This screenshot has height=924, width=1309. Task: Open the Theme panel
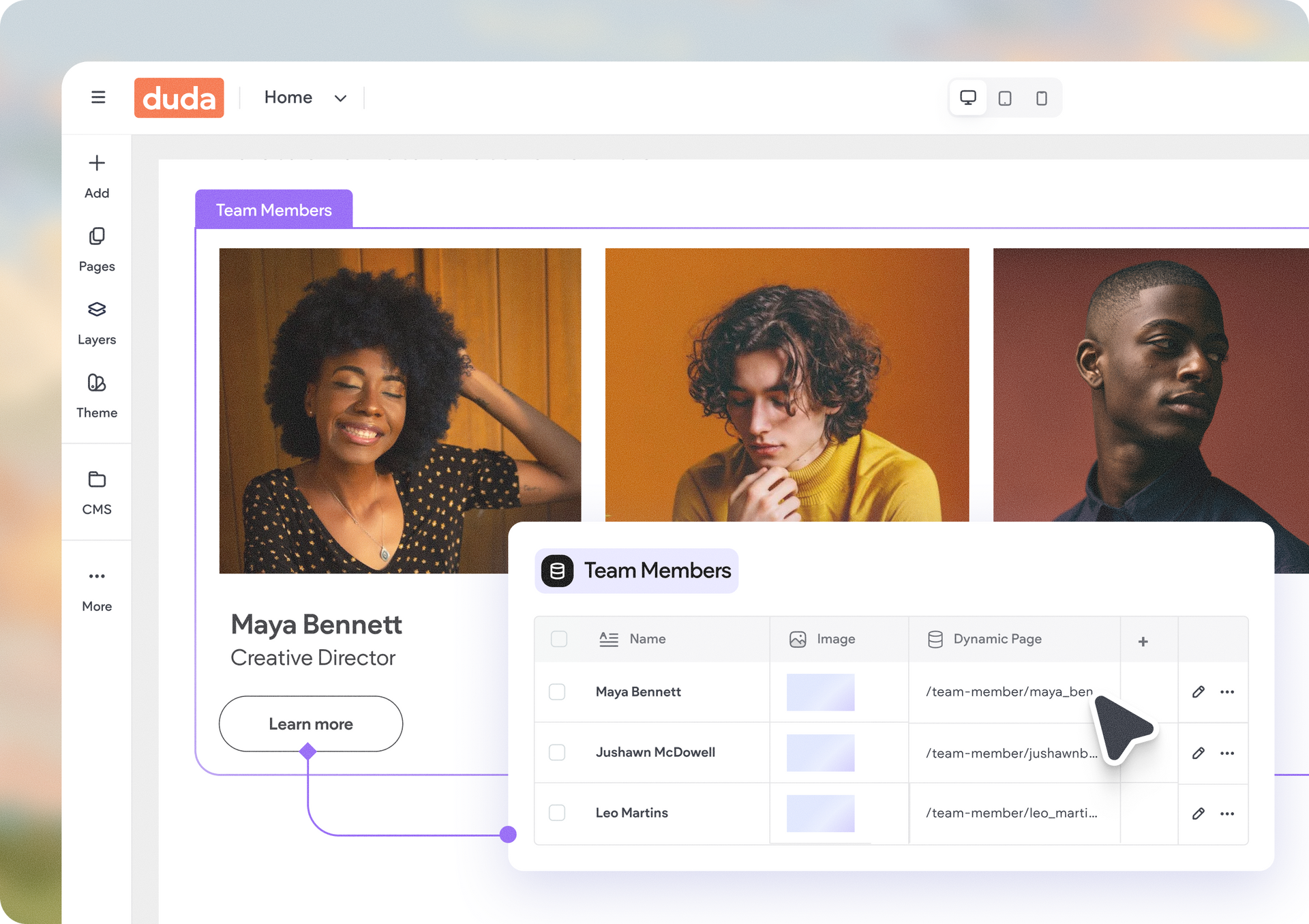pyautogui.click(x=97, y=396)
